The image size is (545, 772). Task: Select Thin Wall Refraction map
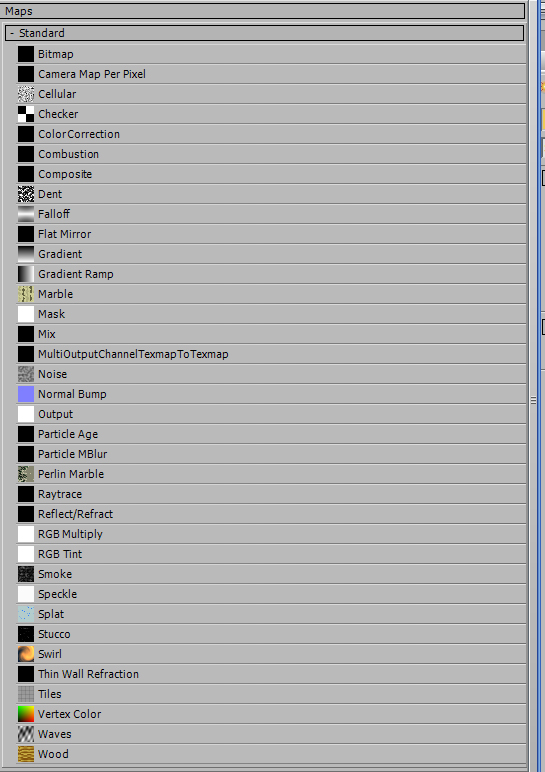coord(271,674)
